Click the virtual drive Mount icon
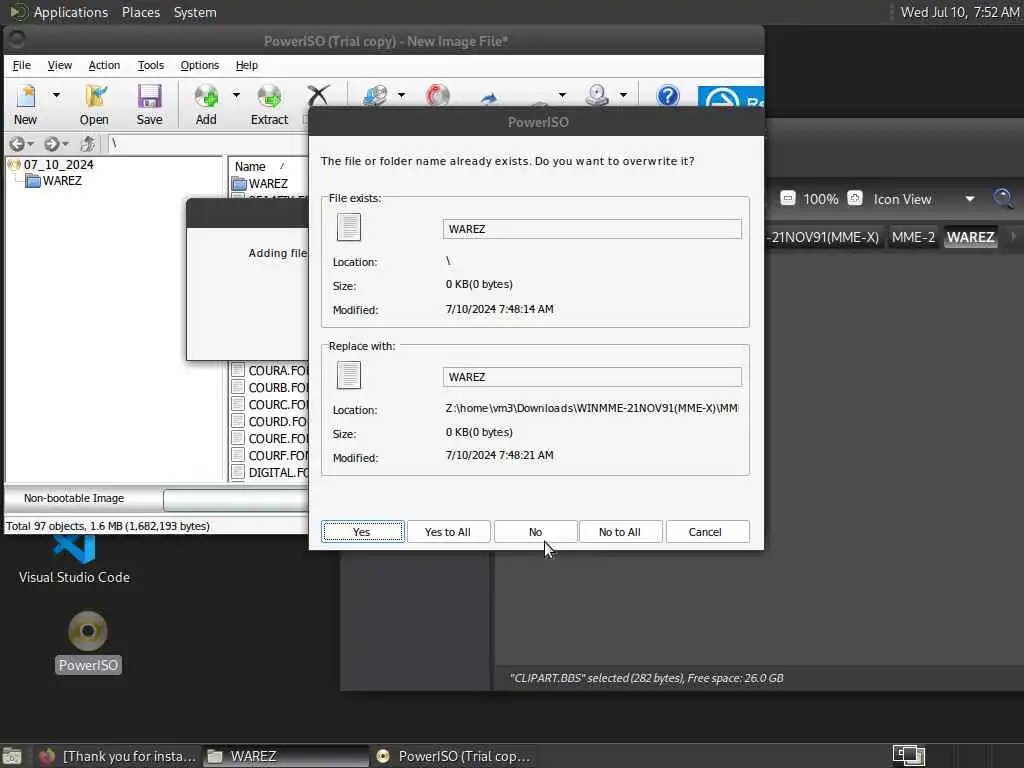Screen dimensions: 1024x768 tap(597, 95)
